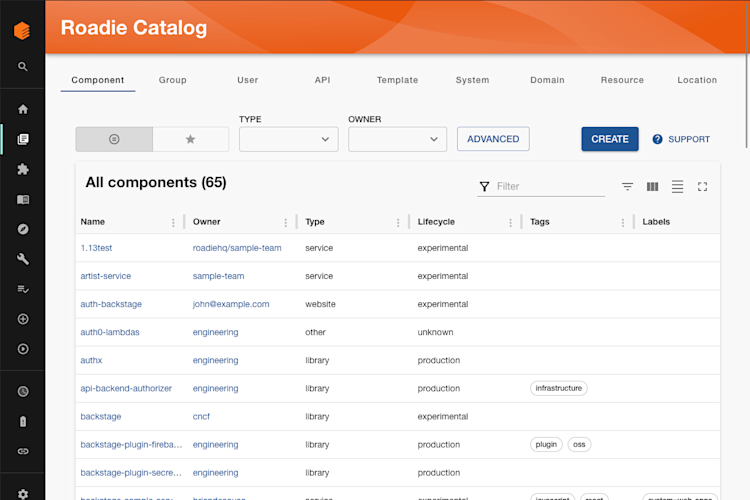Open the auth-backstage component
Screen dimensions: 750x500
[x=111, y=304]
